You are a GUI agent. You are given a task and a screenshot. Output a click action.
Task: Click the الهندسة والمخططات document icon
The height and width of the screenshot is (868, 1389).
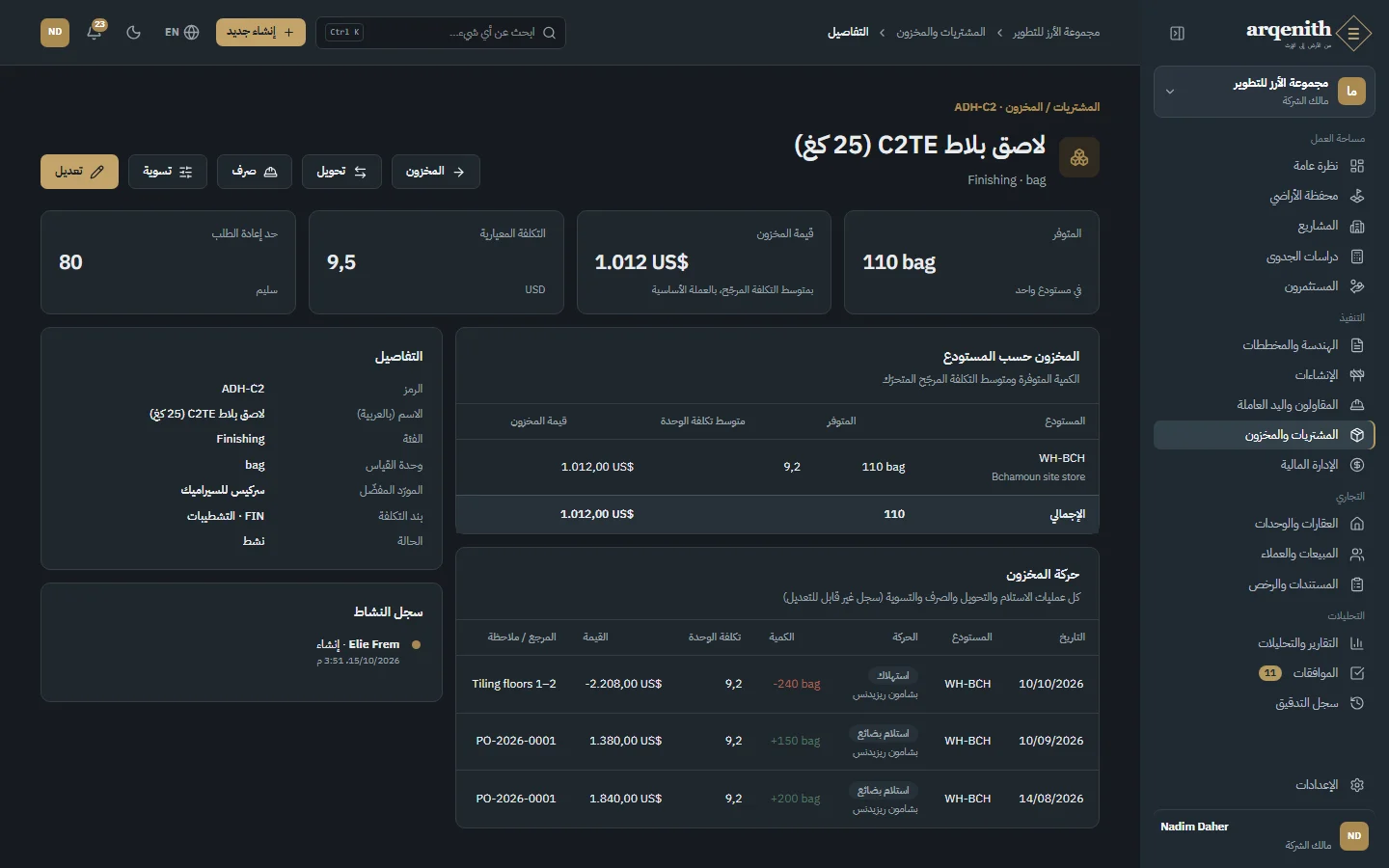pyautogui.click(x=1357, y=345)
